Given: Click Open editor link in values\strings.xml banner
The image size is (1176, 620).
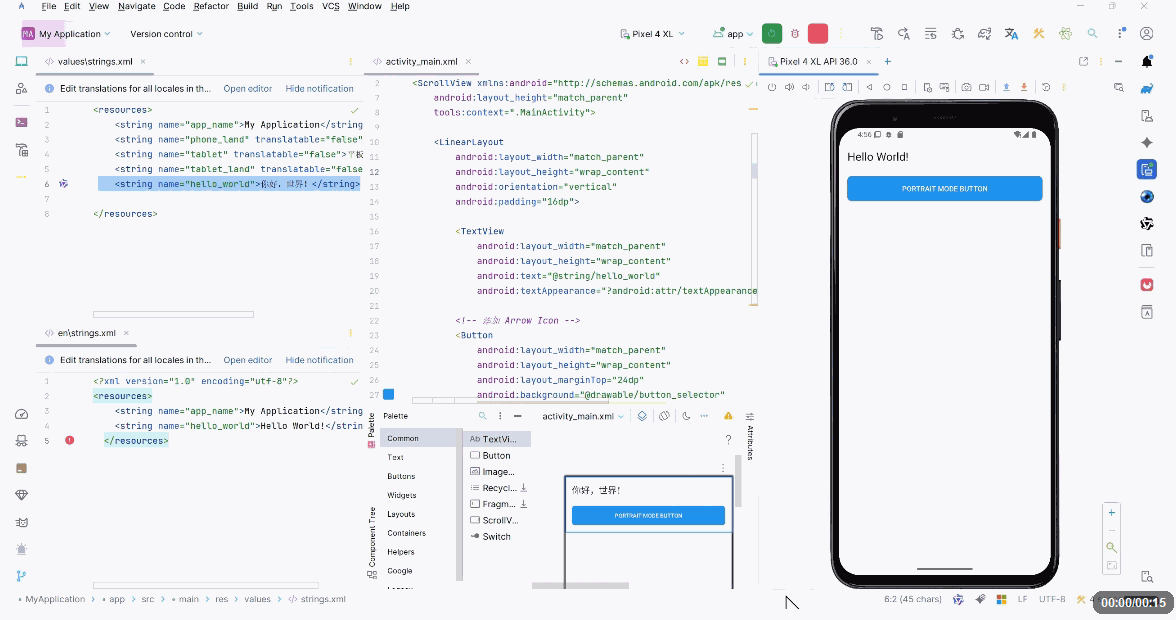Looking at the screenshot, I should click(248, 88).
